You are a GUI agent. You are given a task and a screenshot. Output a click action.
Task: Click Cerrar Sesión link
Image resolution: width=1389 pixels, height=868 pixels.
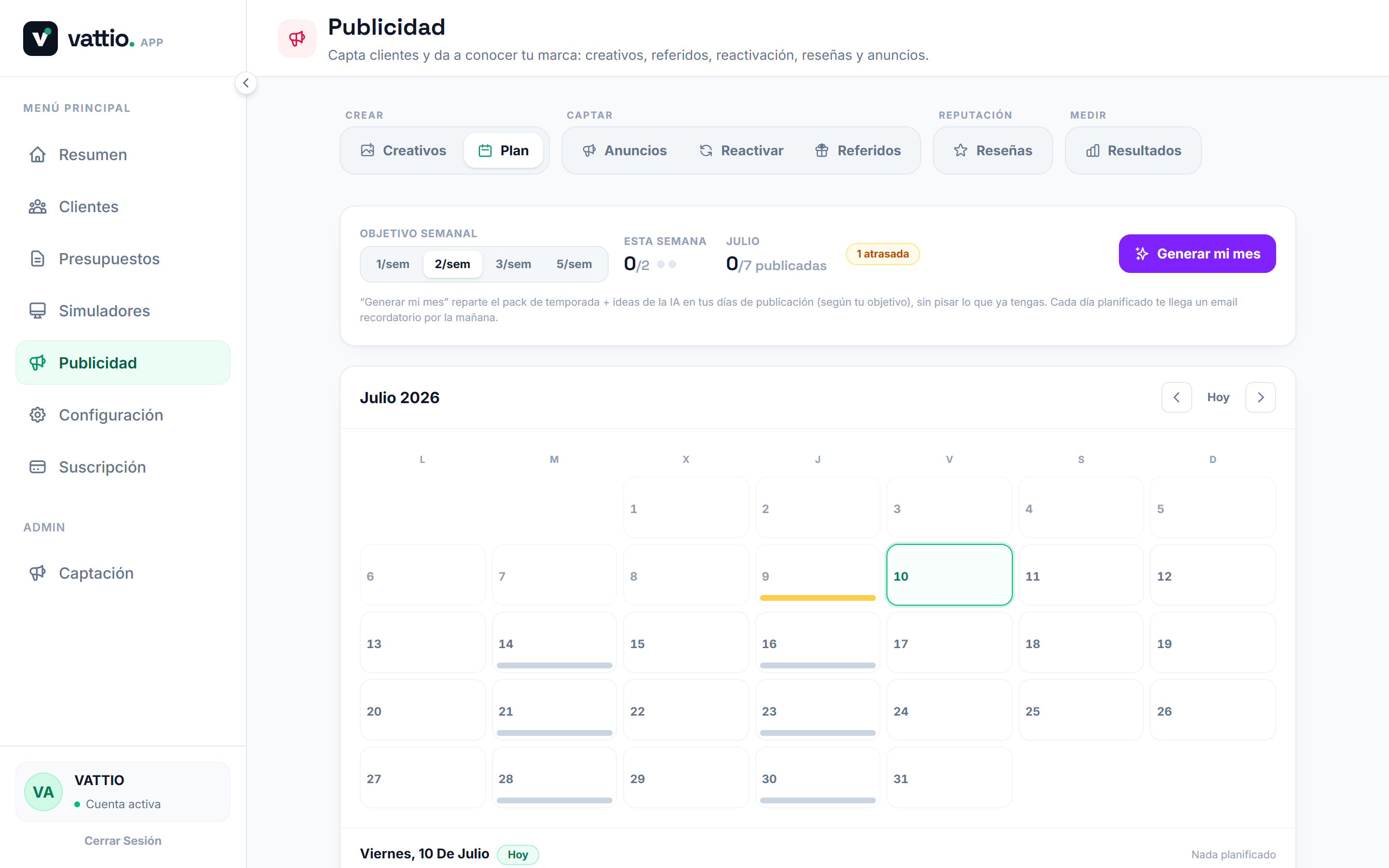123,841
